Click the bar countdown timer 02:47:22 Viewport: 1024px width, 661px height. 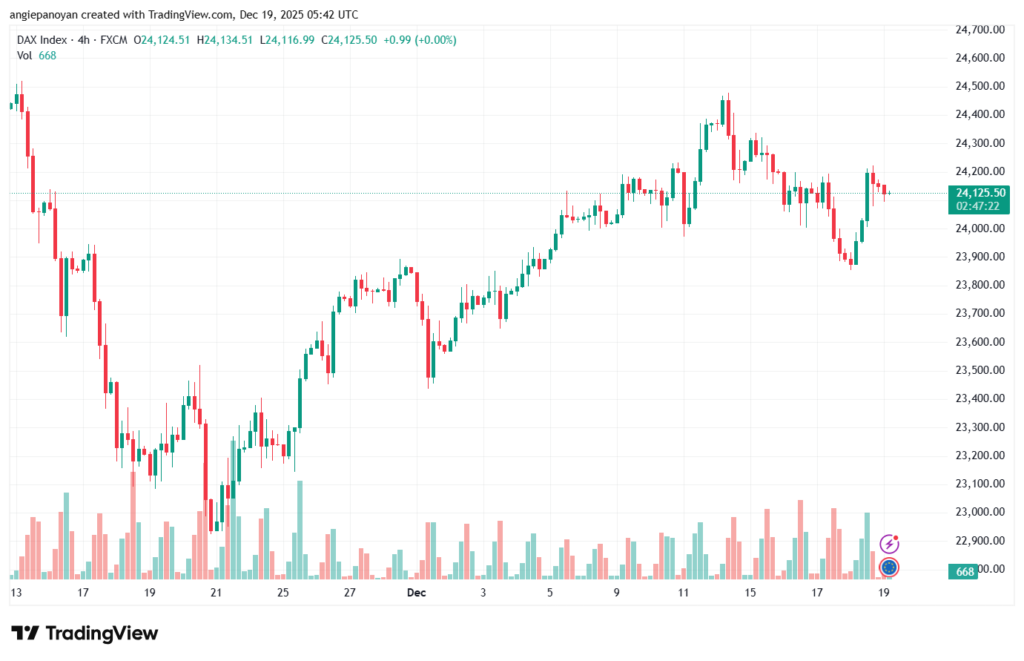coord(980,205)
